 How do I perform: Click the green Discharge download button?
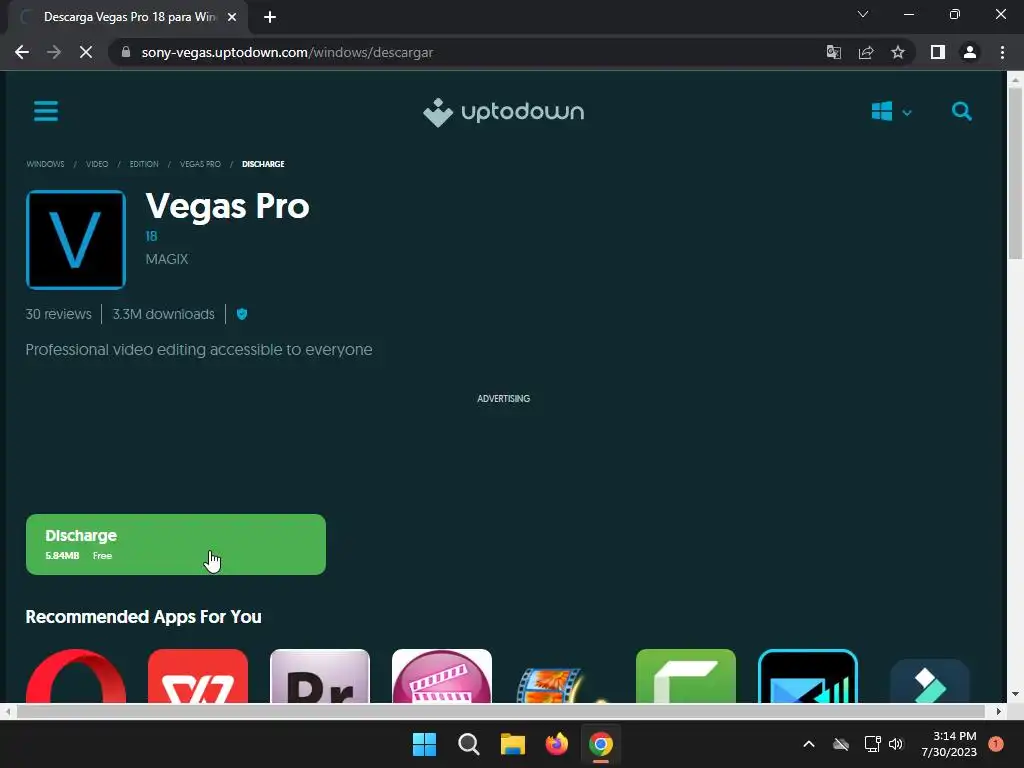click(x=176, y=545)
